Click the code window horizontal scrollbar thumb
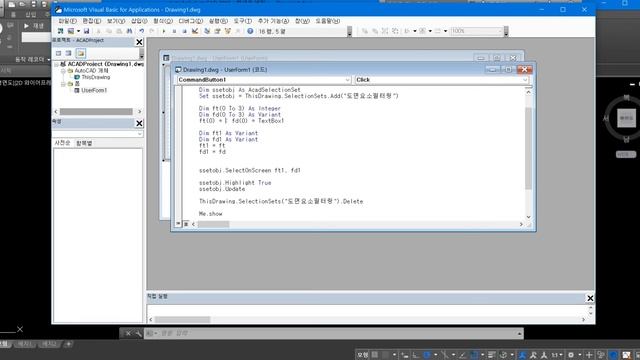 click(x=213, y=224)
